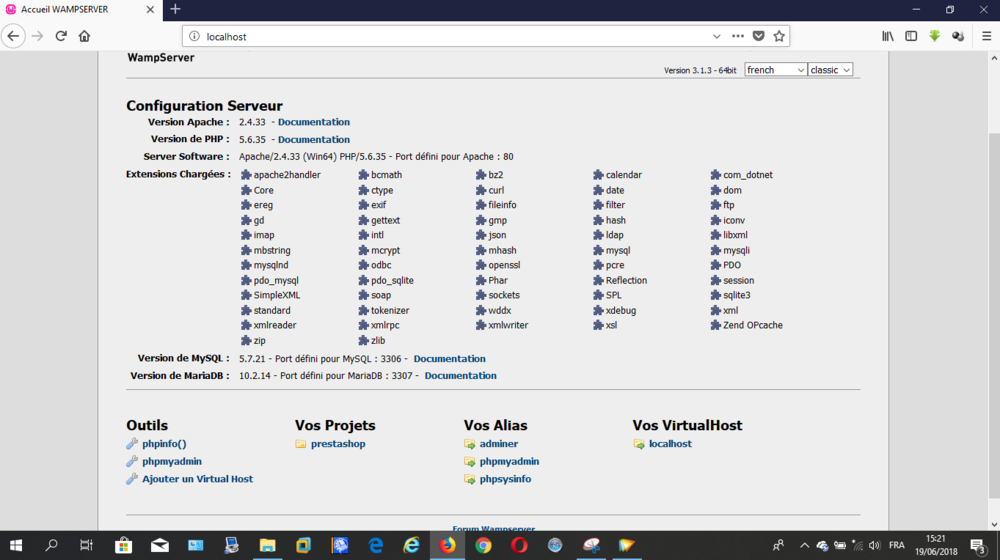Open the Firefox Library icon
1000x560 pixels.
[888, 36]
